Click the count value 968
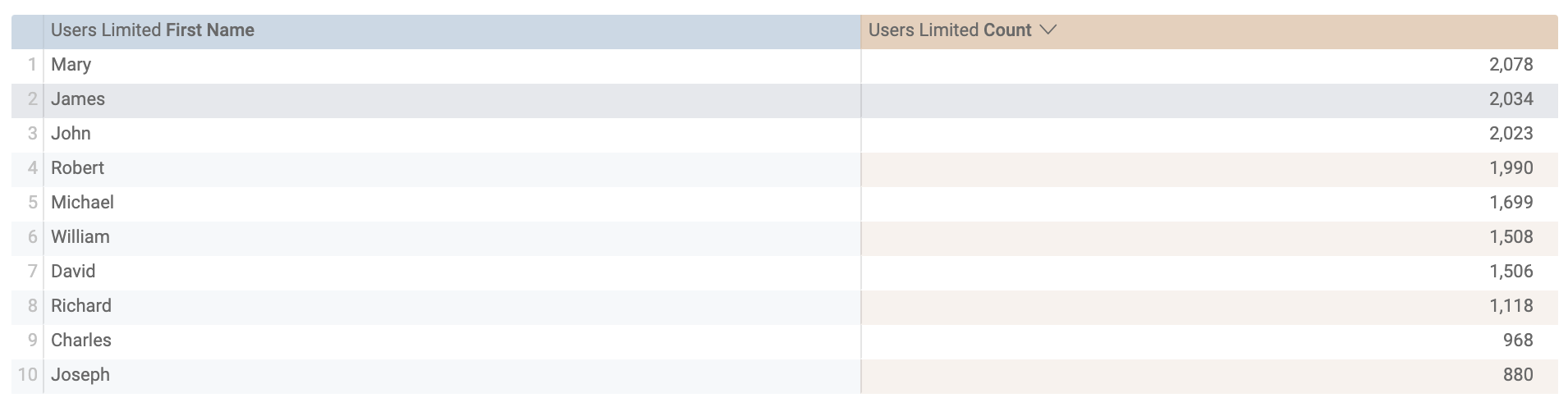 tap(1518, 341)
